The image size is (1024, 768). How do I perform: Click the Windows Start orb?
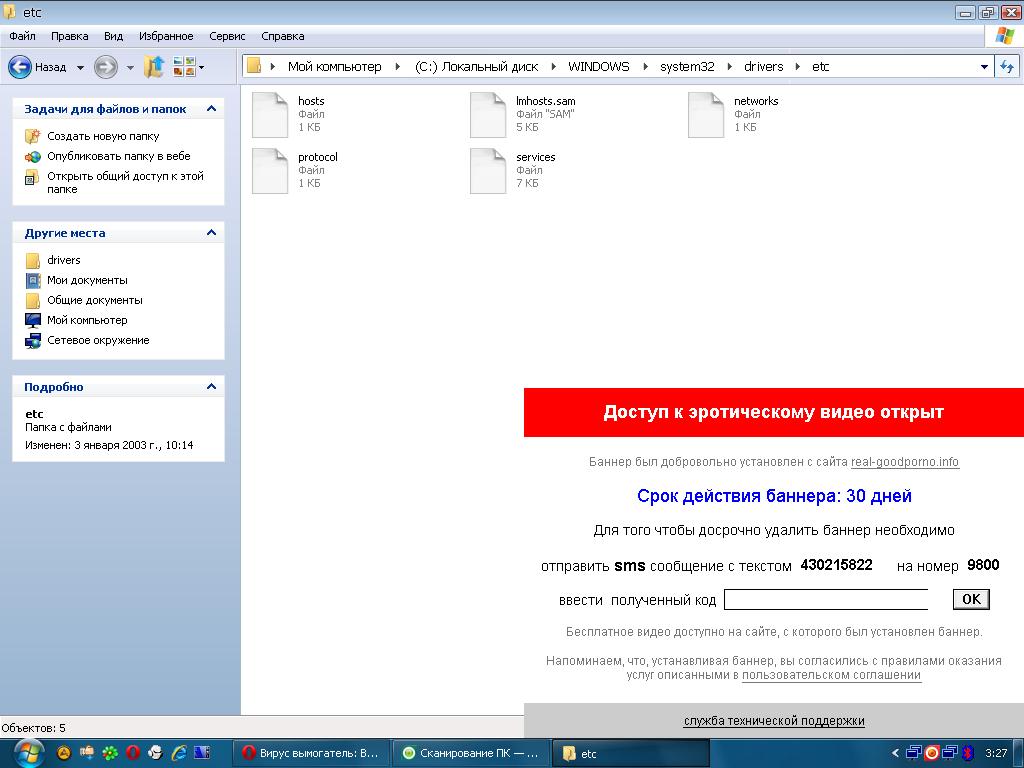coord(28,753)
